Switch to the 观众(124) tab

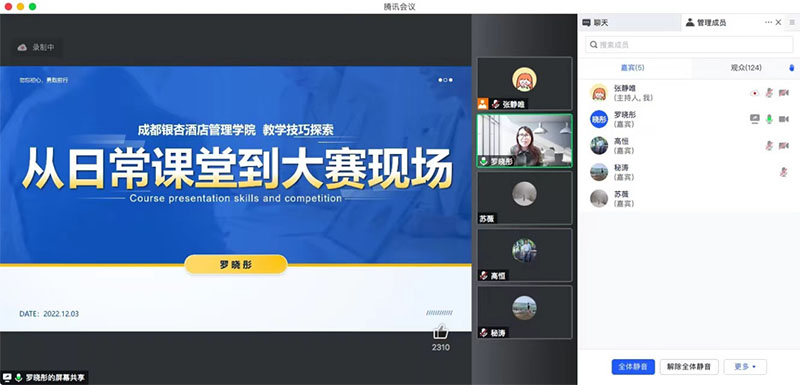746,68
